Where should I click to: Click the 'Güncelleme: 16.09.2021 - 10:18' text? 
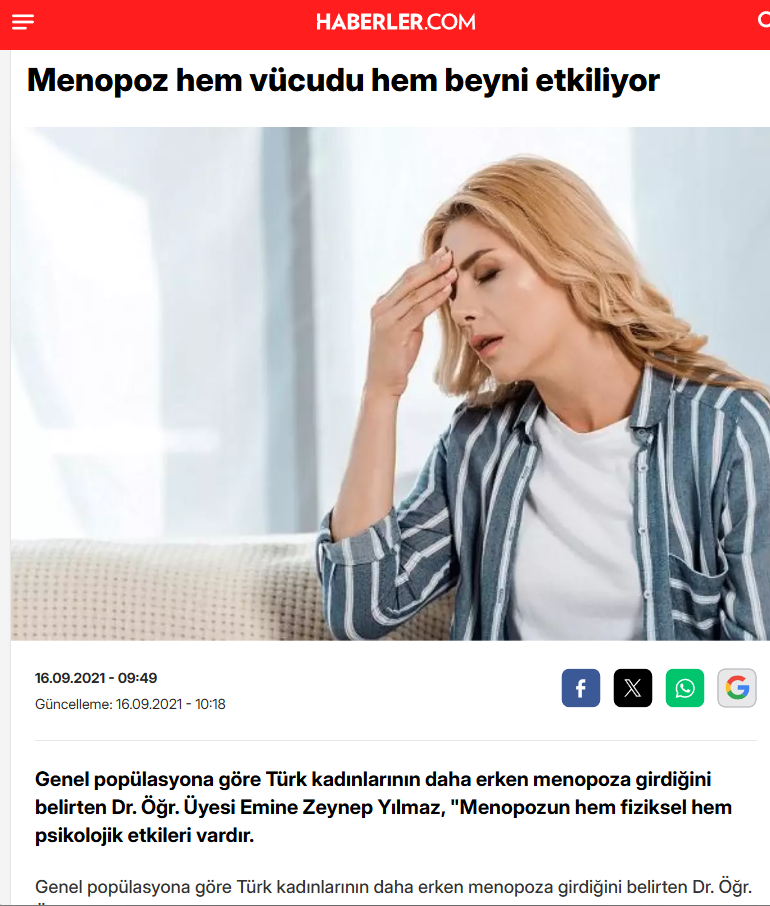pos(130,704)
